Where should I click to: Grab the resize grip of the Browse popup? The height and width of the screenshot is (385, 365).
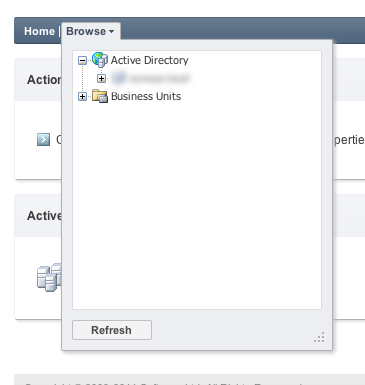(x=319, y=337)
